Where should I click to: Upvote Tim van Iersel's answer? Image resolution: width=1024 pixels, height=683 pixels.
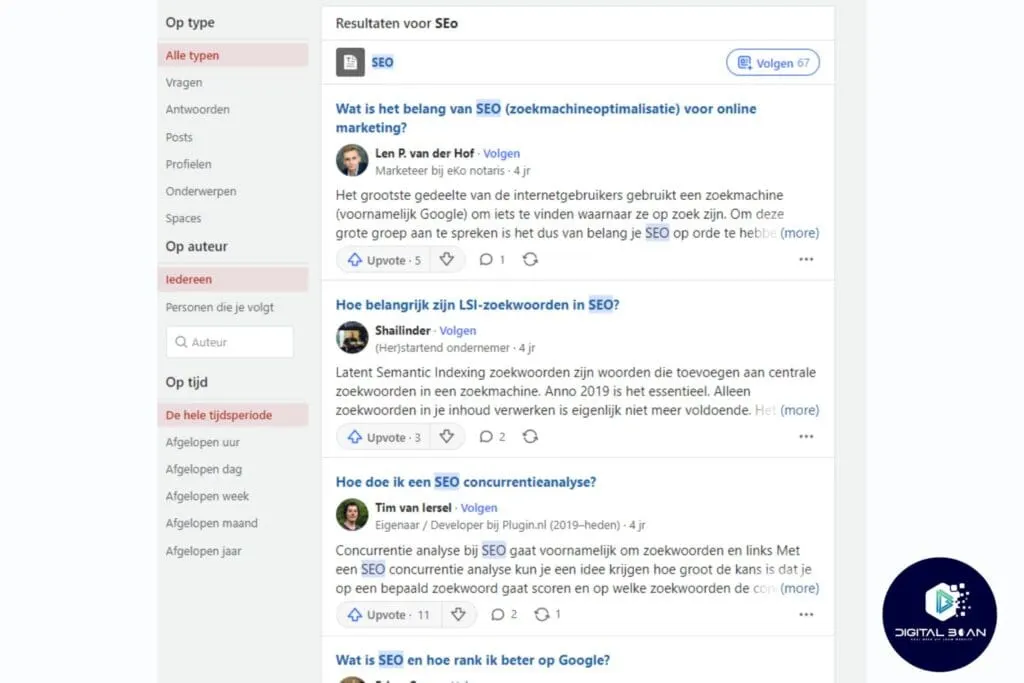click(389, 614)
